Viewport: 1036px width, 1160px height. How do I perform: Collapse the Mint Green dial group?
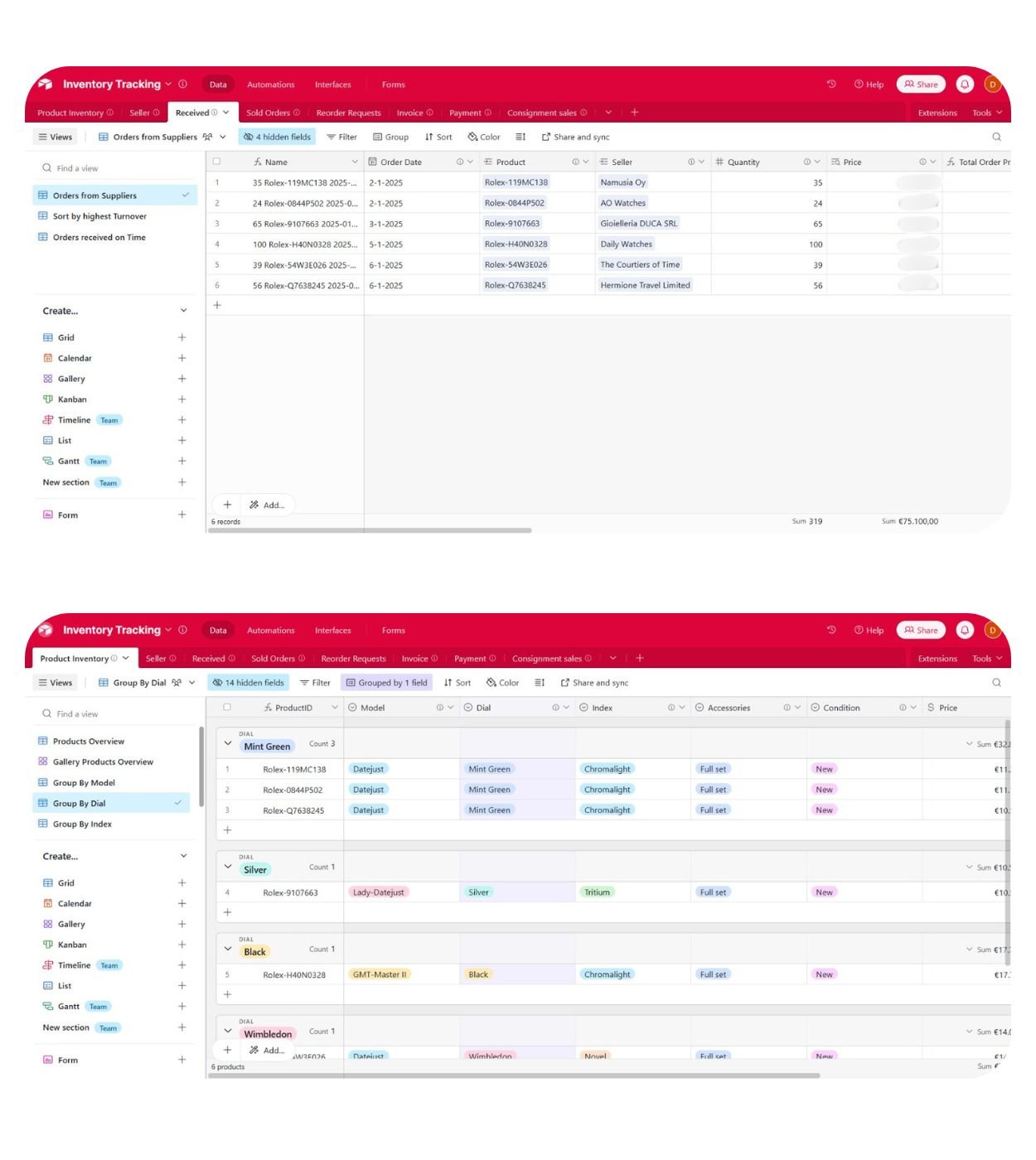click(228, 744)
